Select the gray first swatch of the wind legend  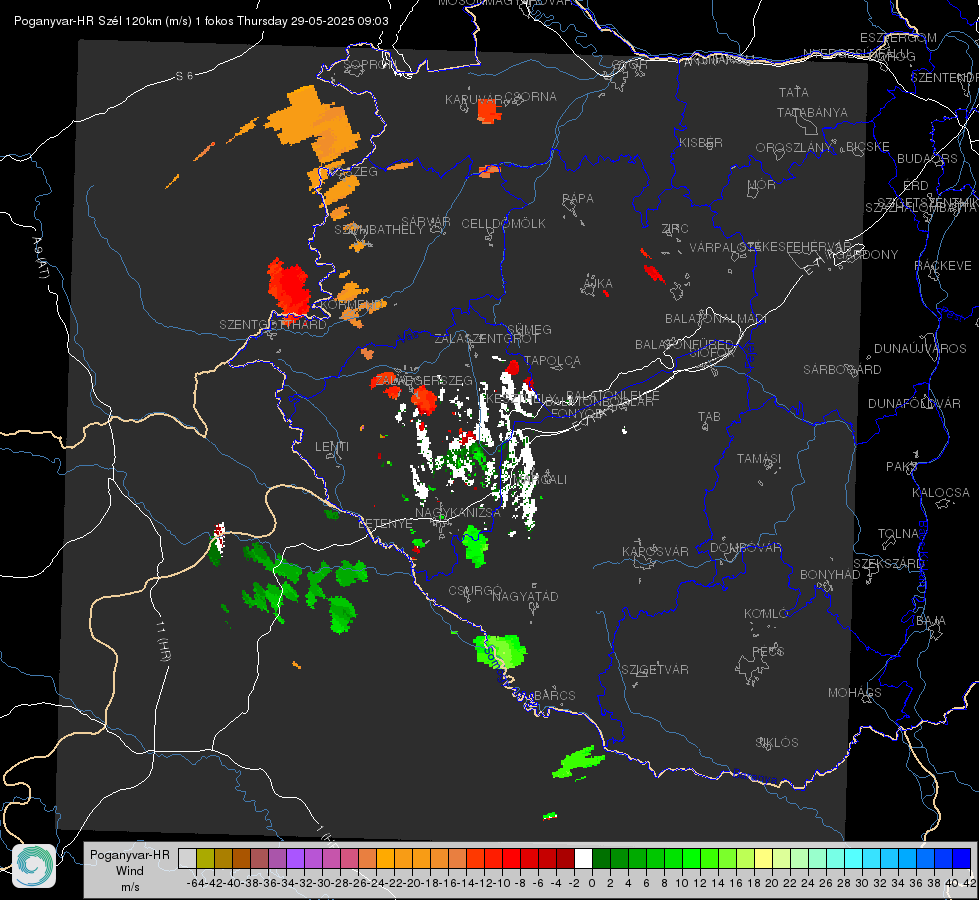[187, 858]
